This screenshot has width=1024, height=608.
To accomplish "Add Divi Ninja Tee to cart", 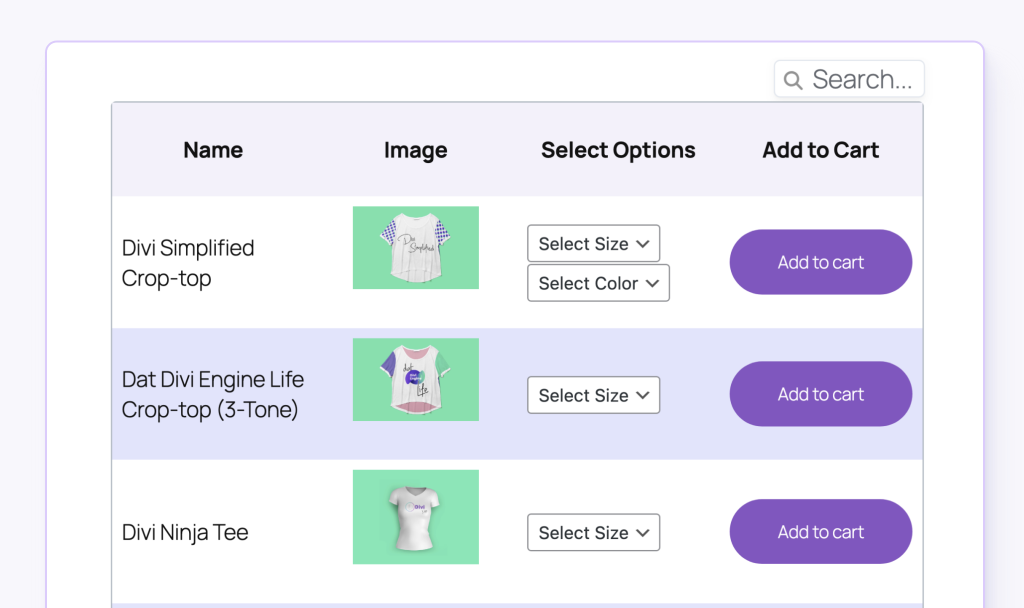I will [821, 532].
